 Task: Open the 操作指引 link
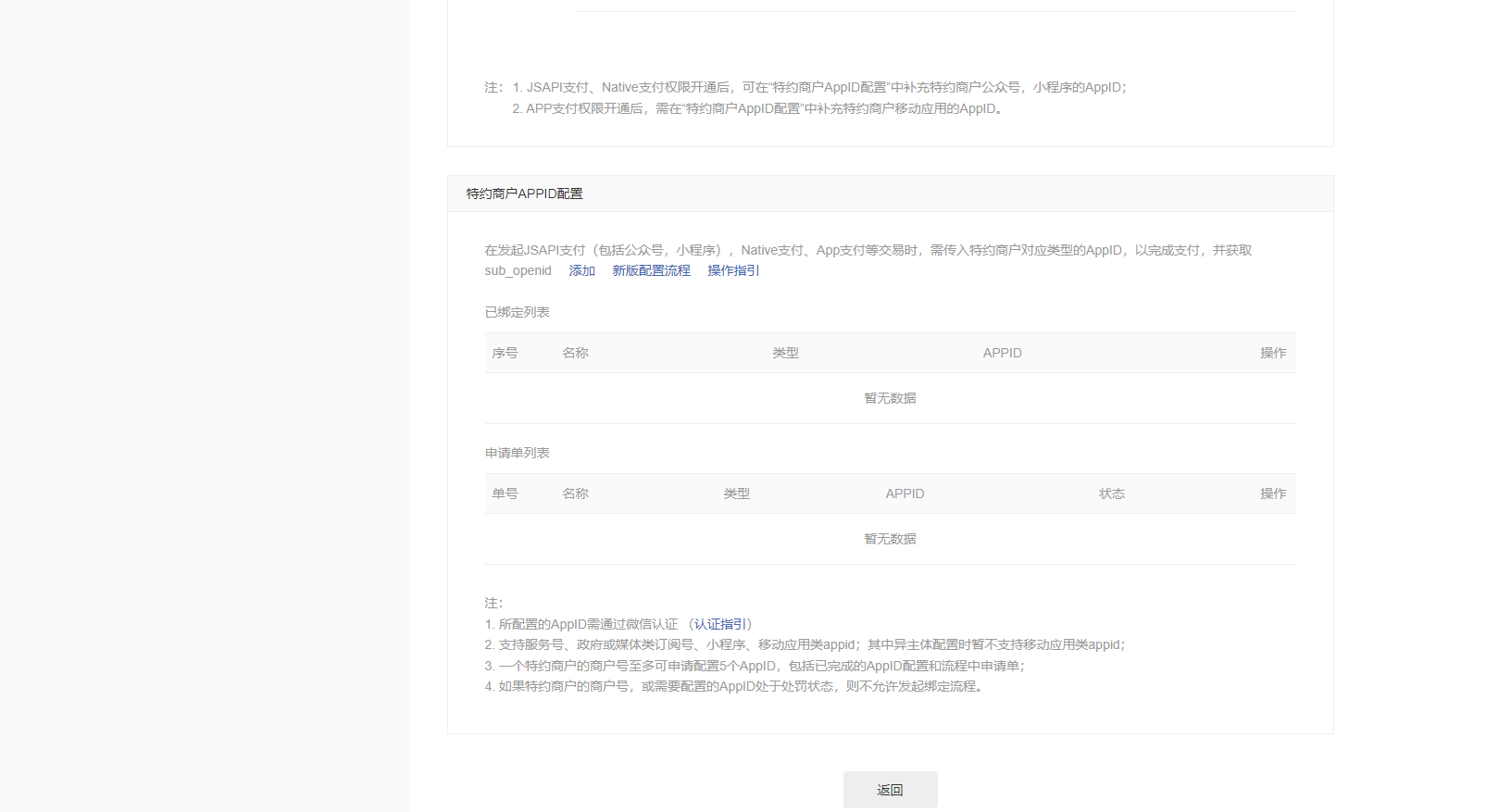pos(732,270)
